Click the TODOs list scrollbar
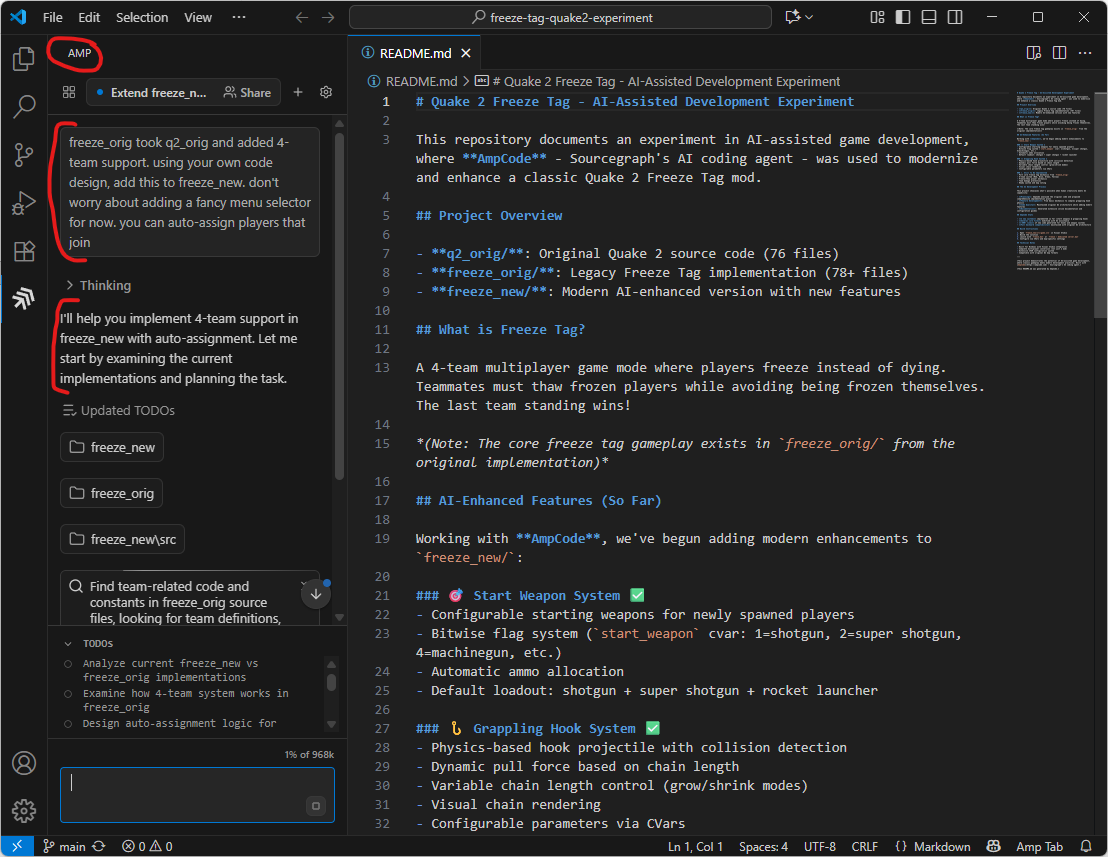 click(x=331, y=682)
